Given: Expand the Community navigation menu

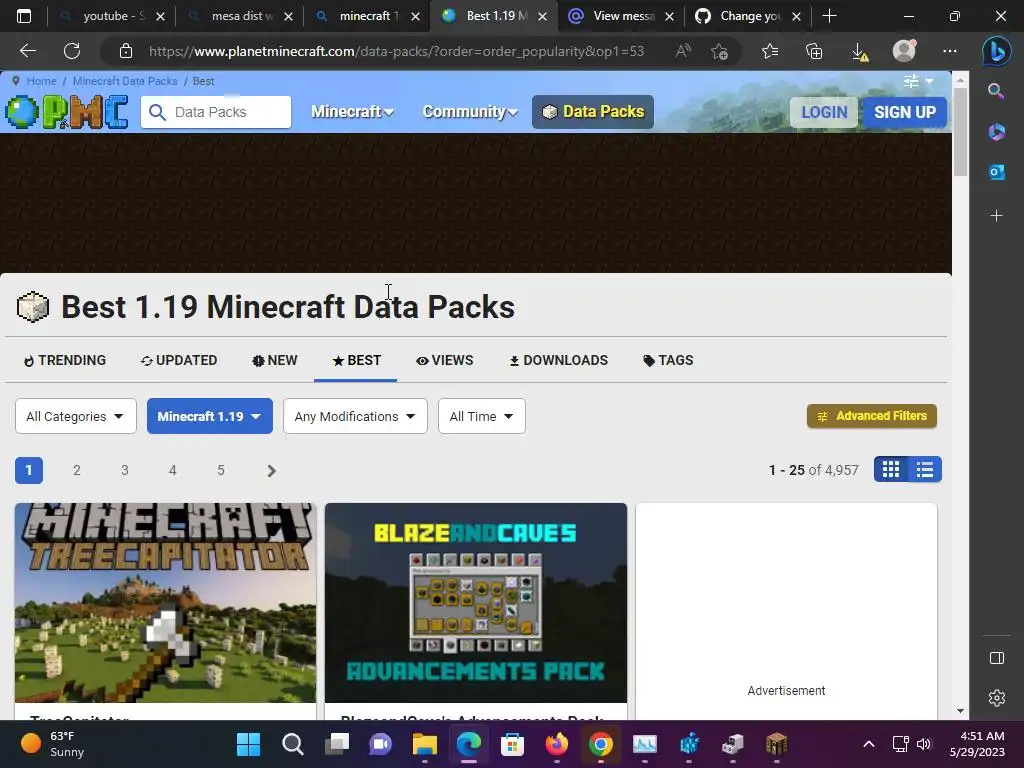Looking at the screenshot, I should tap(470, 112).
